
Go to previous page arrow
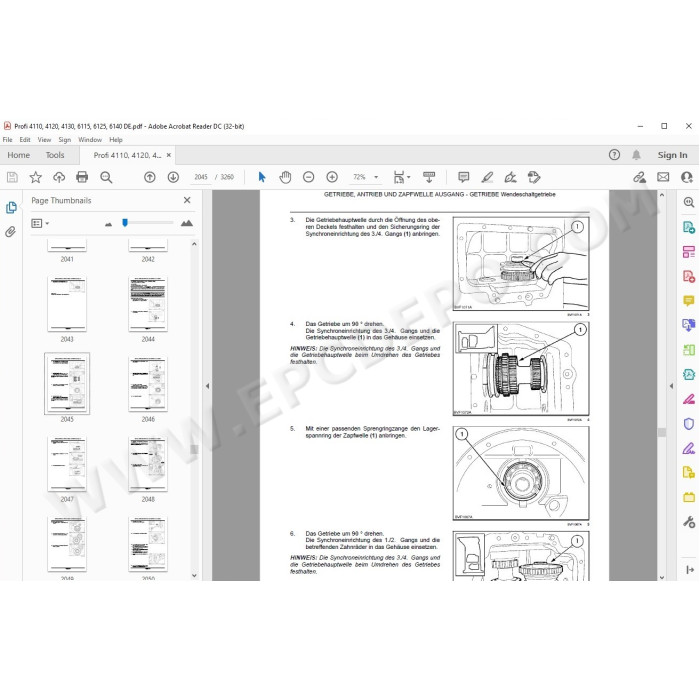click(150, 177)
